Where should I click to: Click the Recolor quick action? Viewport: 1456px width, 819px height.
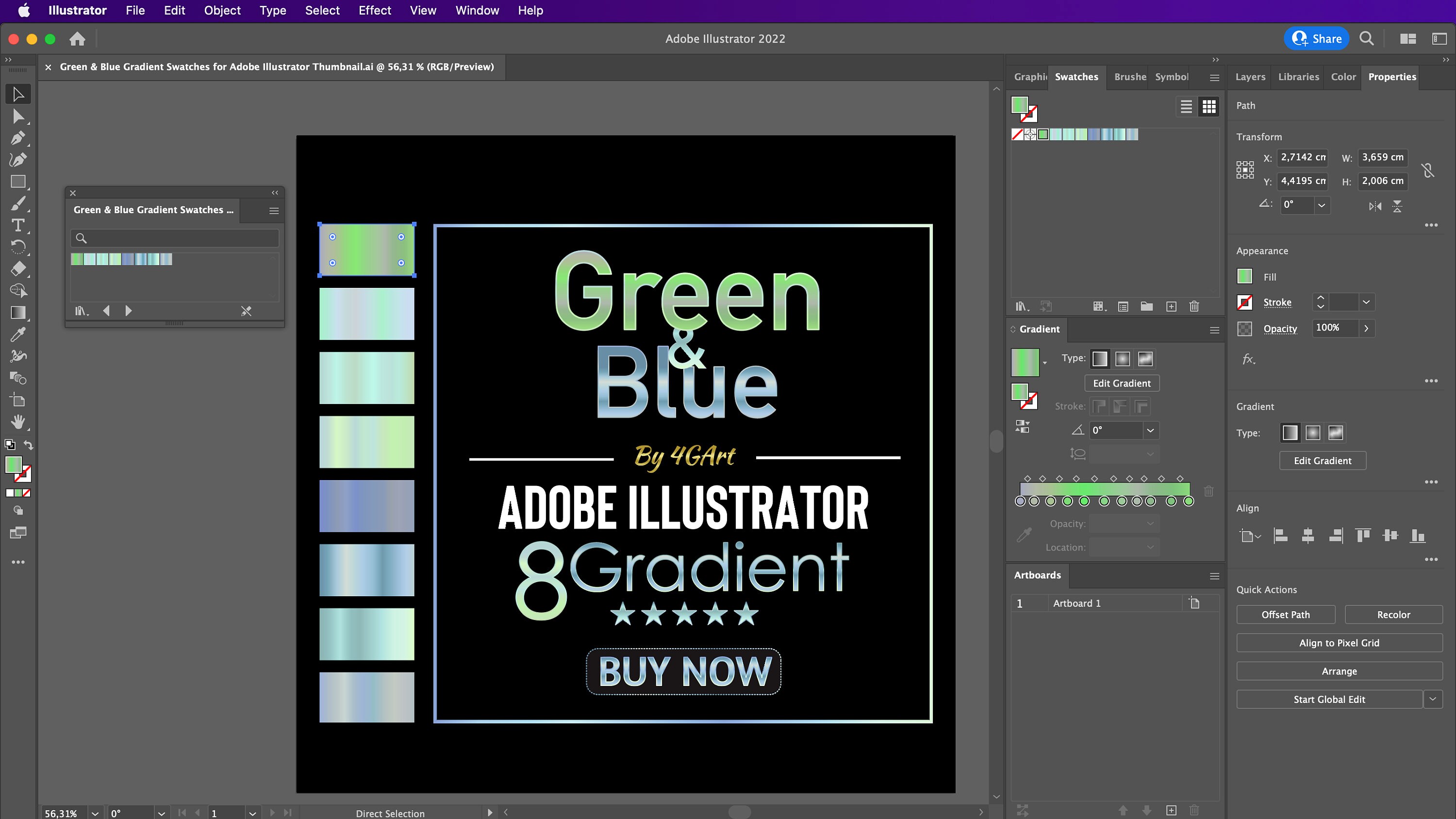click(x=1394, y=615)
